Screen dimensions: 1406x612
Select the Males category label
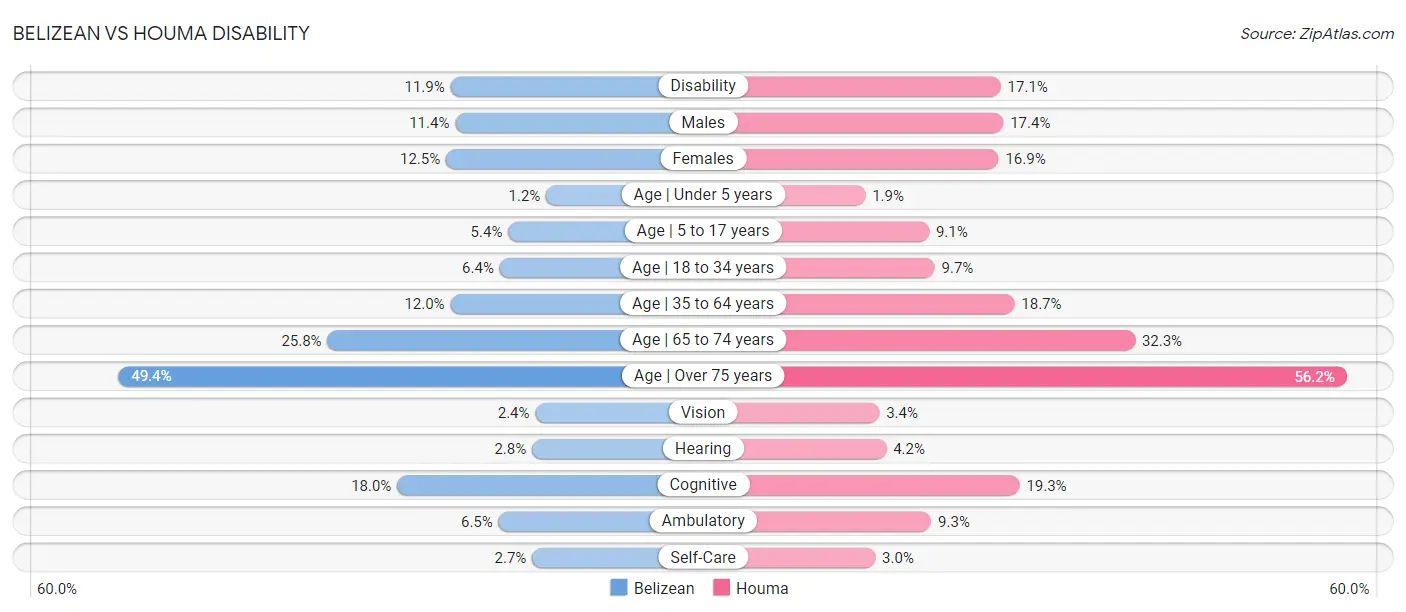[x=703, y=122]
